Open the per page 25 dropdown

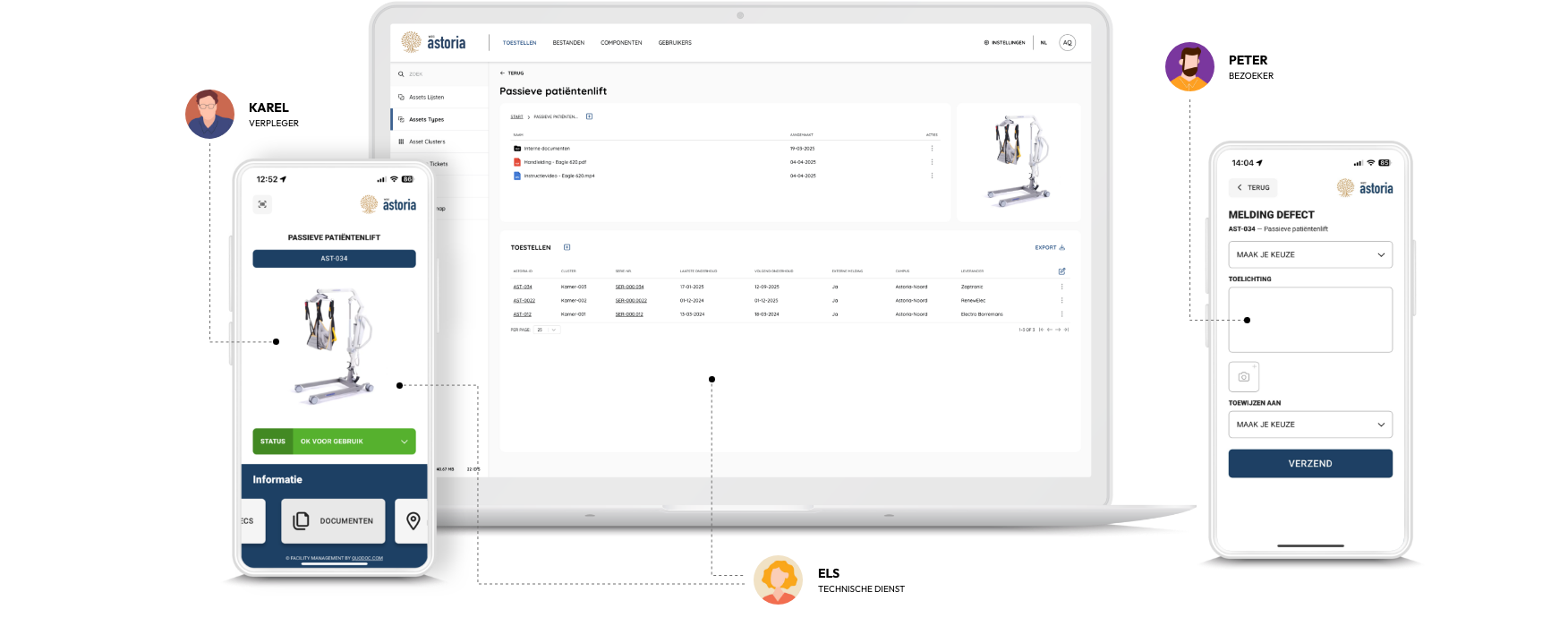pyautogui.click(x=547, y=330)
